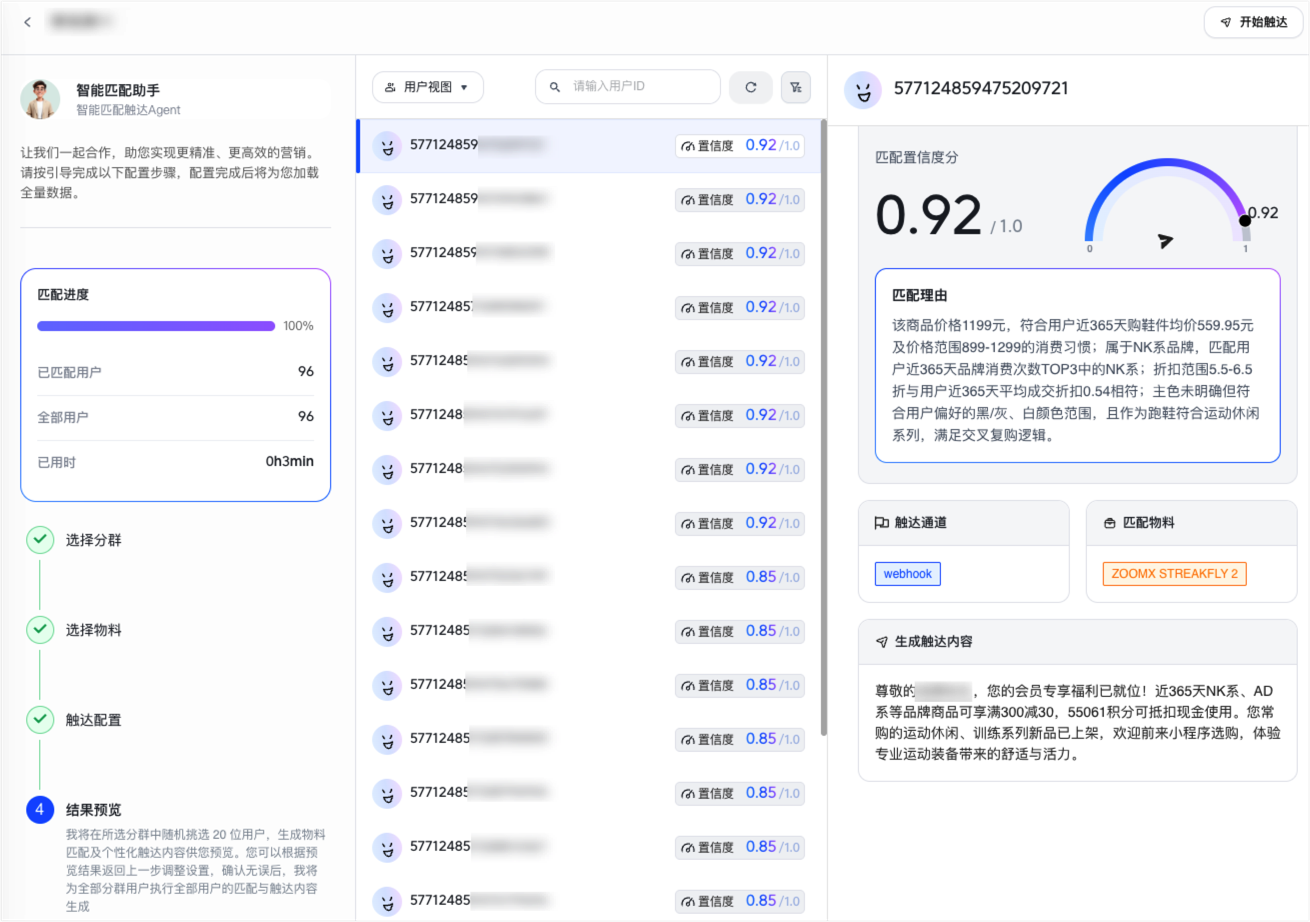Open the filter icon button
Viewport: 1310px width, 922px height.
click(795, 88)
